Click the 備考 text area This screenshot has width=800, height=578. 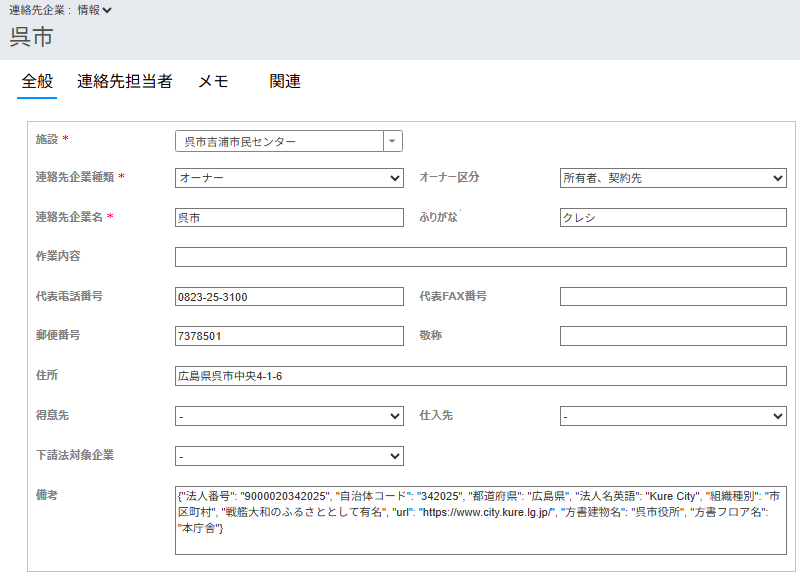481,520
